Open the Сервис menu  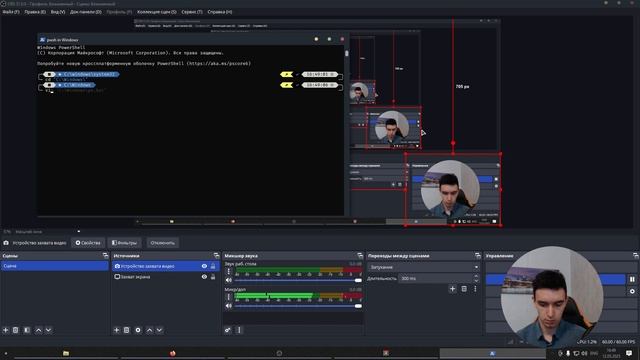click(192, 12)
